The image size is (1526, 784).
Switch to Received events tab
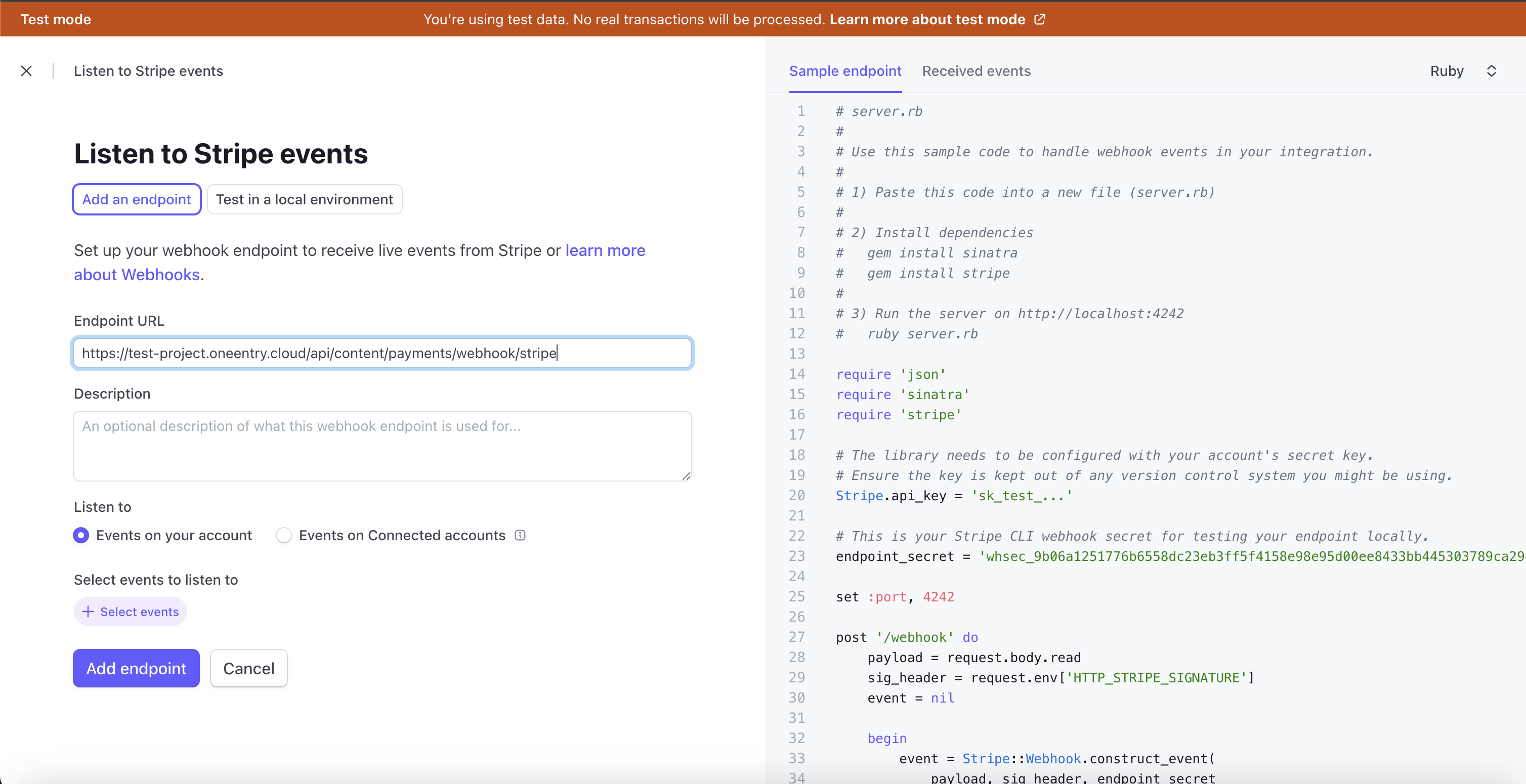click(976, 71)
